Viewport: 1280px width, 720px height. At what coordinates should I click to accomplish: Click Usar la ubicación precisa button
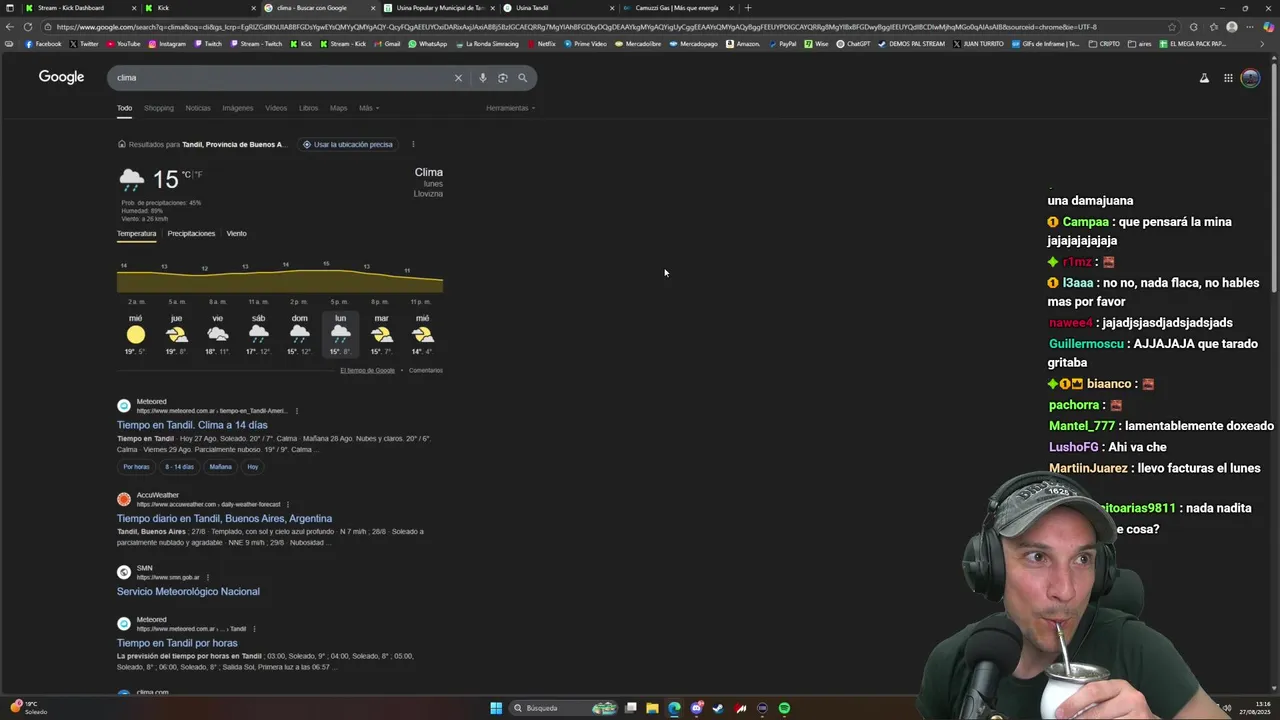348,144
